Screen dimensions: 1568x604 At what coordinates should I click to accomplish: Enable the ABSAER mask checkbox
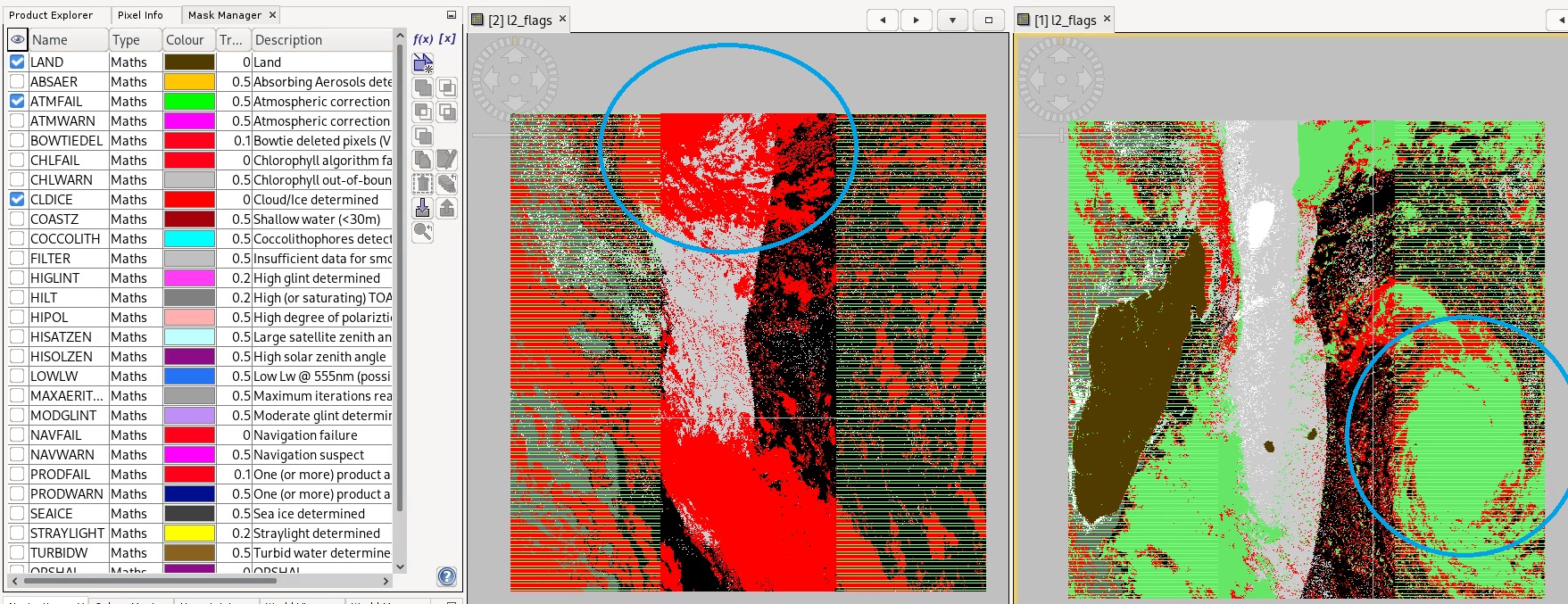click(17, 82)
